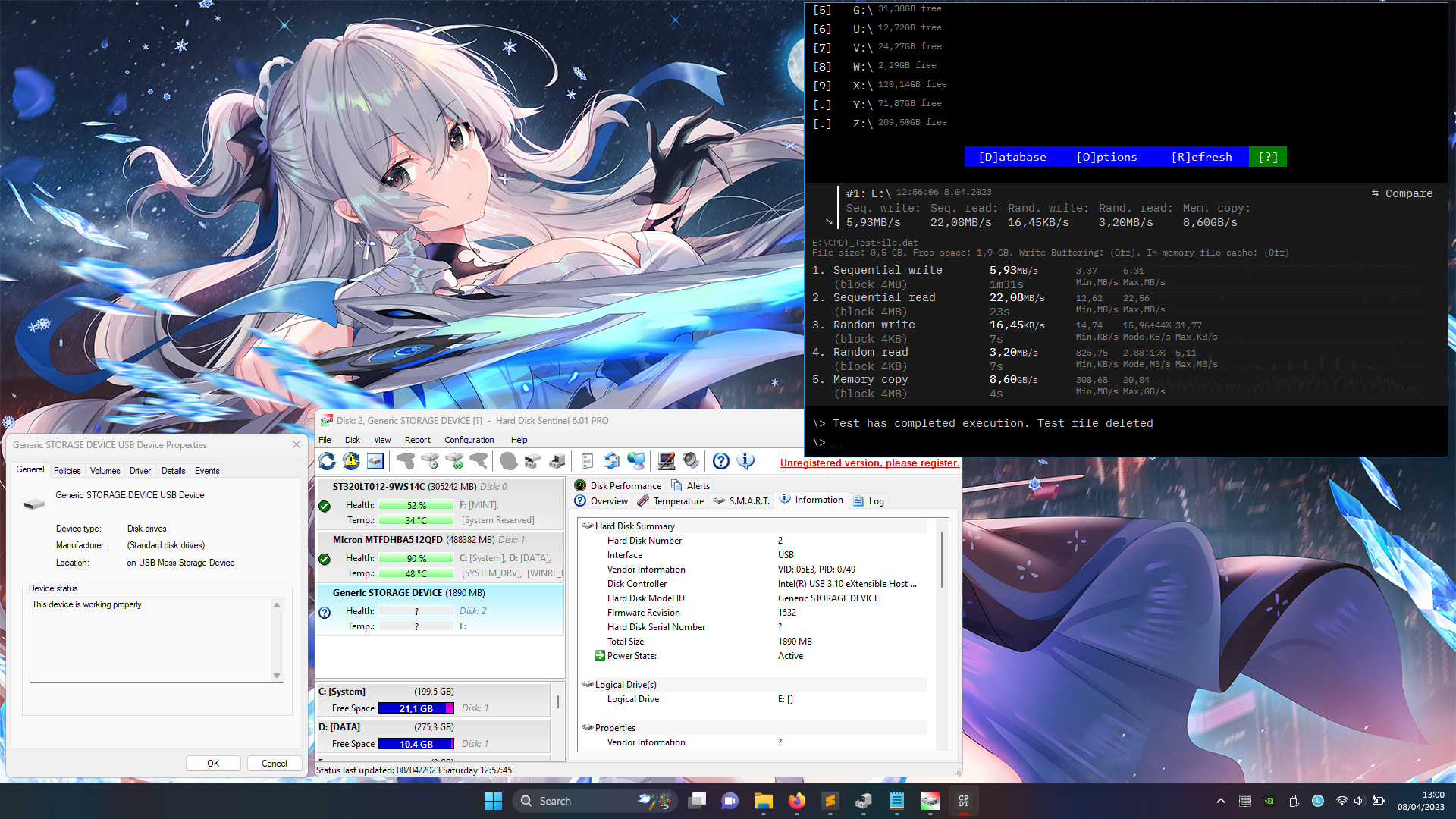1456x819 pixels.
Task: Click the disk drive icon in USB Device Properties
Action: (x=33, y=504)
